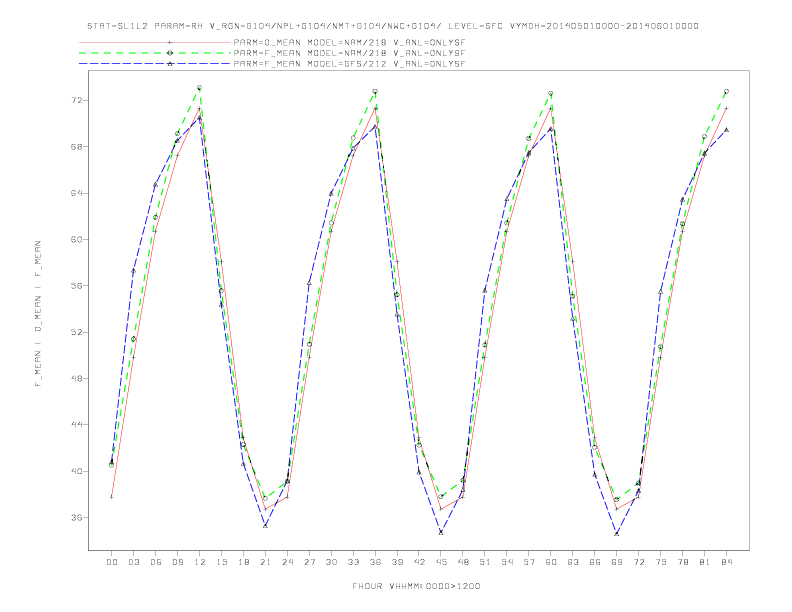The width and height of the screenshot is (792, 612).
Task: Select the green F_MEAN NAM/218 legend entry
Action: 272,53
